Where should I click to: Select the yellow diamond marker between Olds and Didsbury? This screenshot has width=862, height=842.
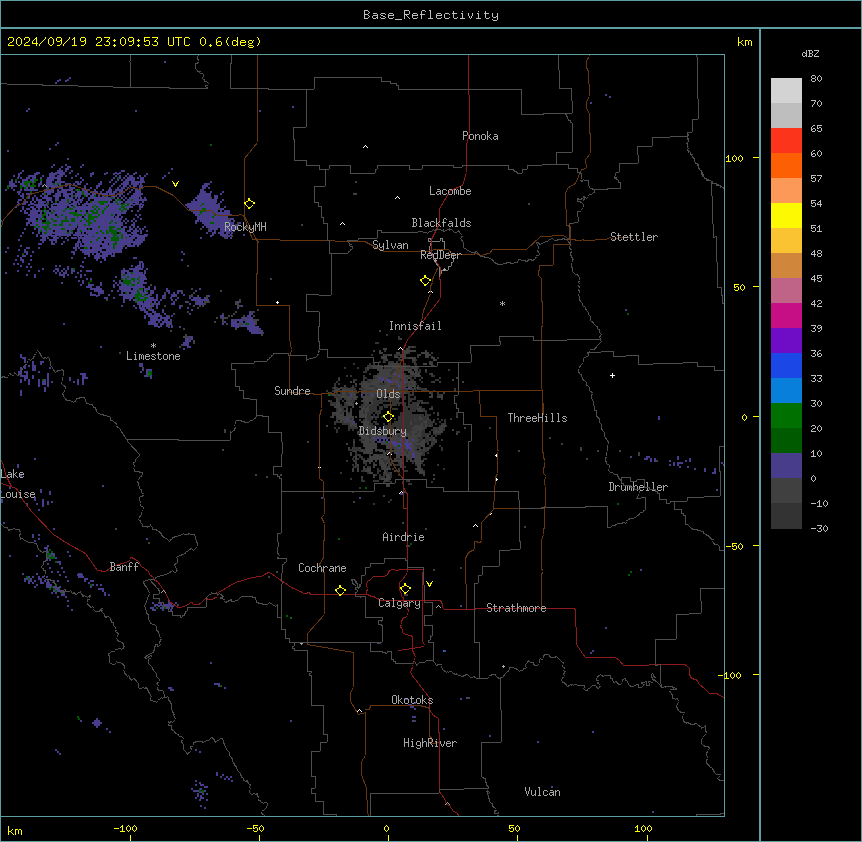coord(388,416)
